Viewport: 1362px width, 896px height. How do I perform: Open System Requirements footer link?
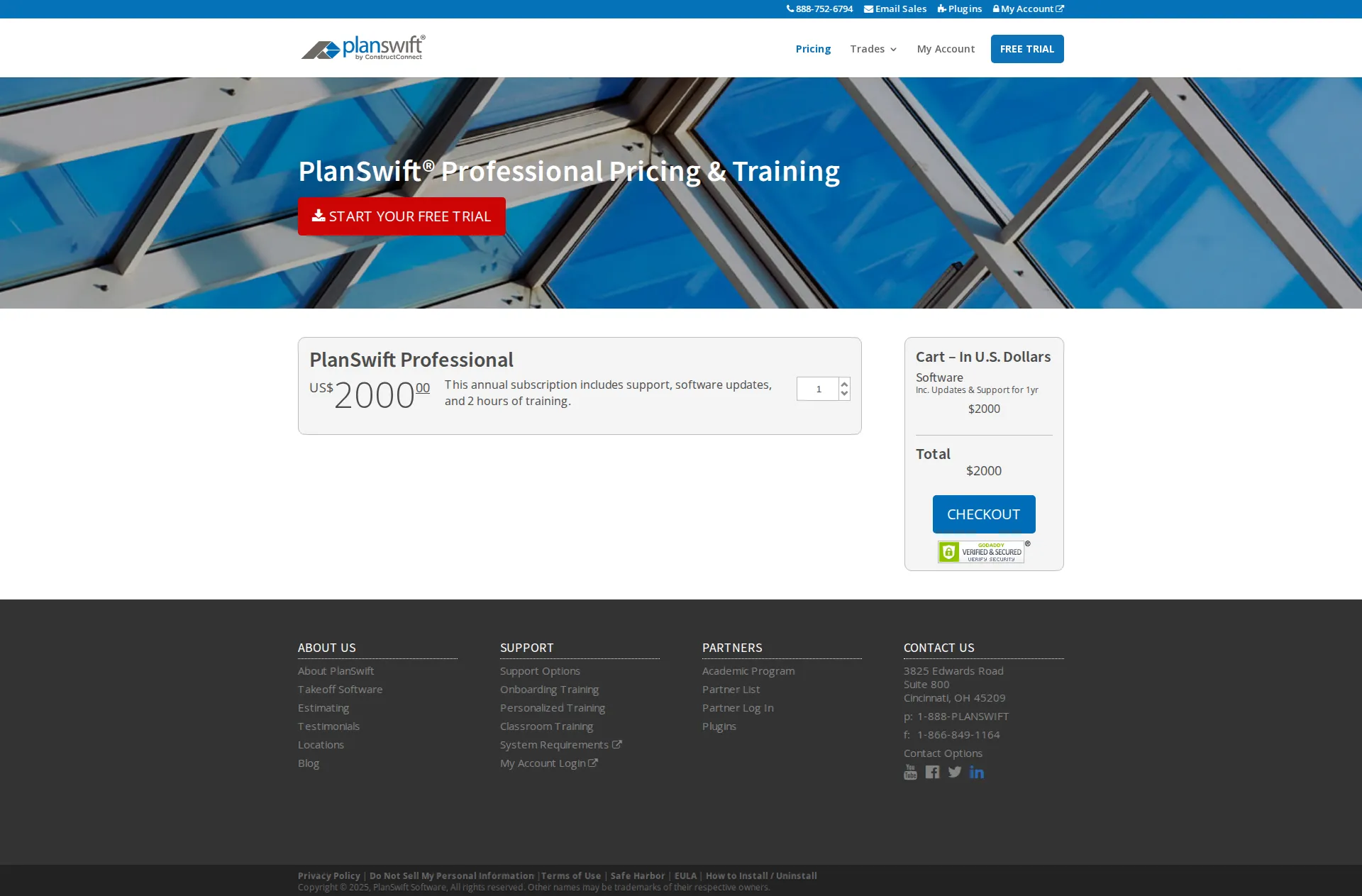click(x=560, y=745)
